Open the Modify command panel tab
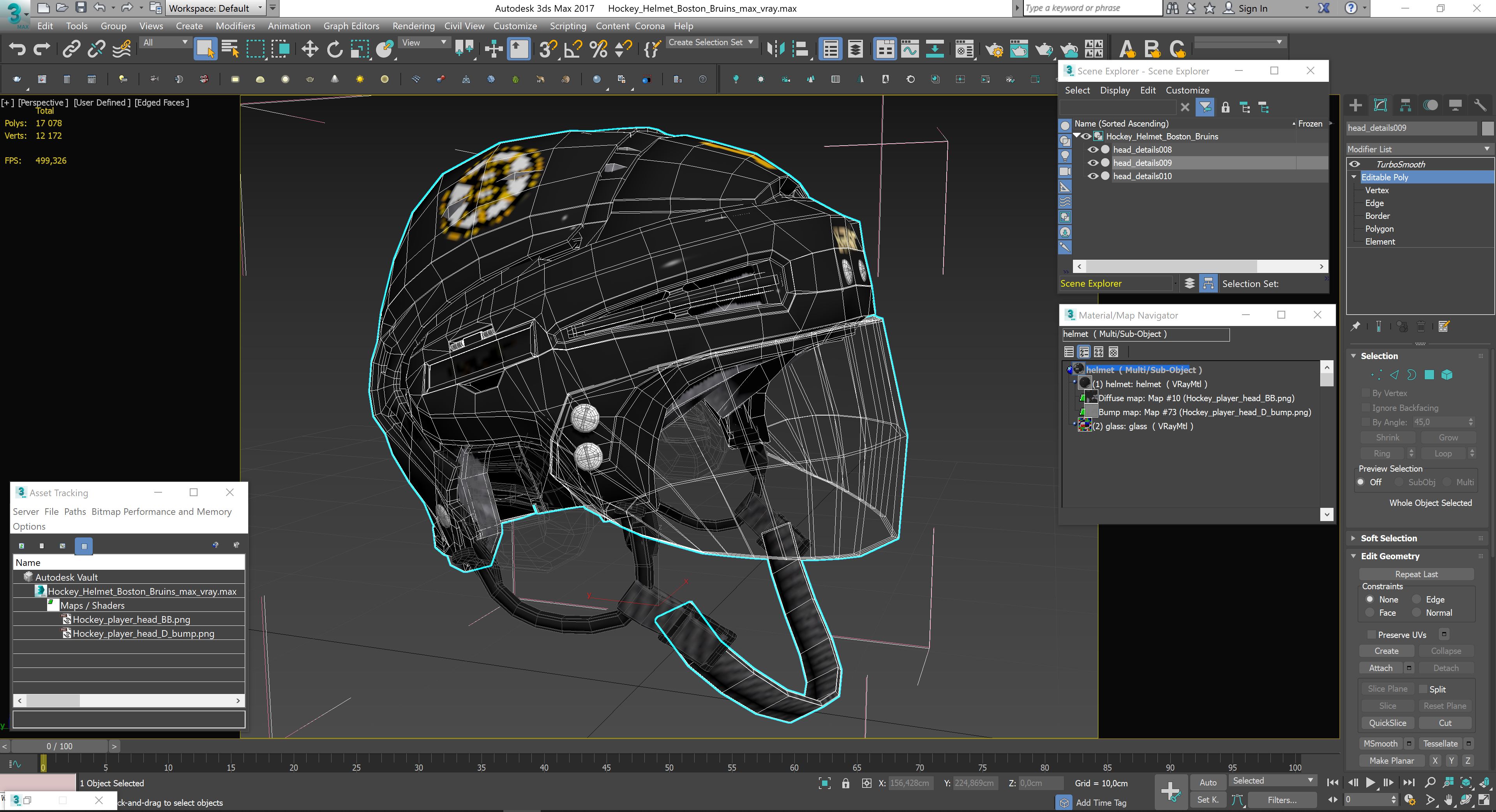1496x812 pixels. click(x=1380, y=105)
